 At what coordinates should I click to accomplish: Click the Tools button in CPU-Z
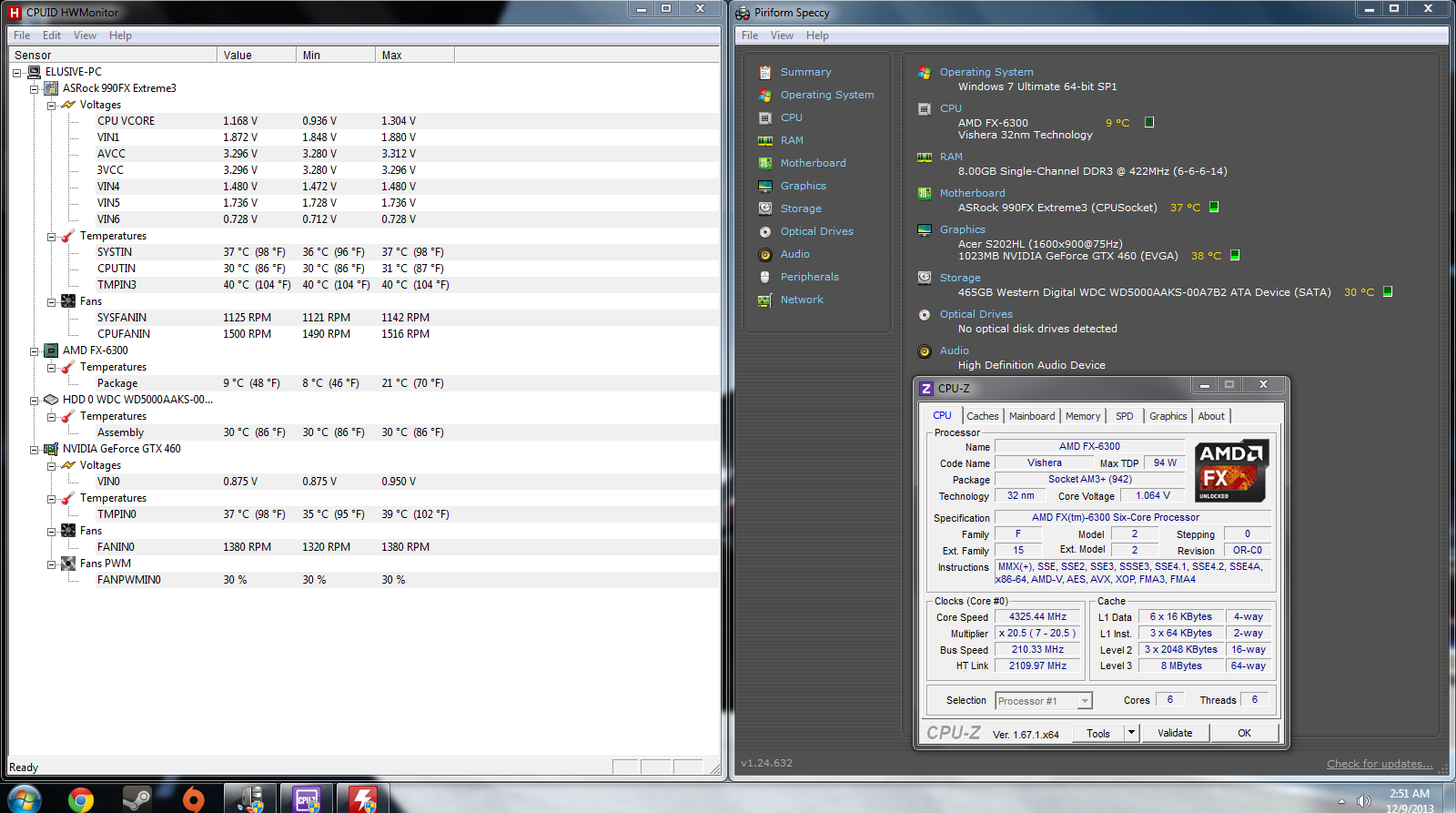pos(1098,733)
